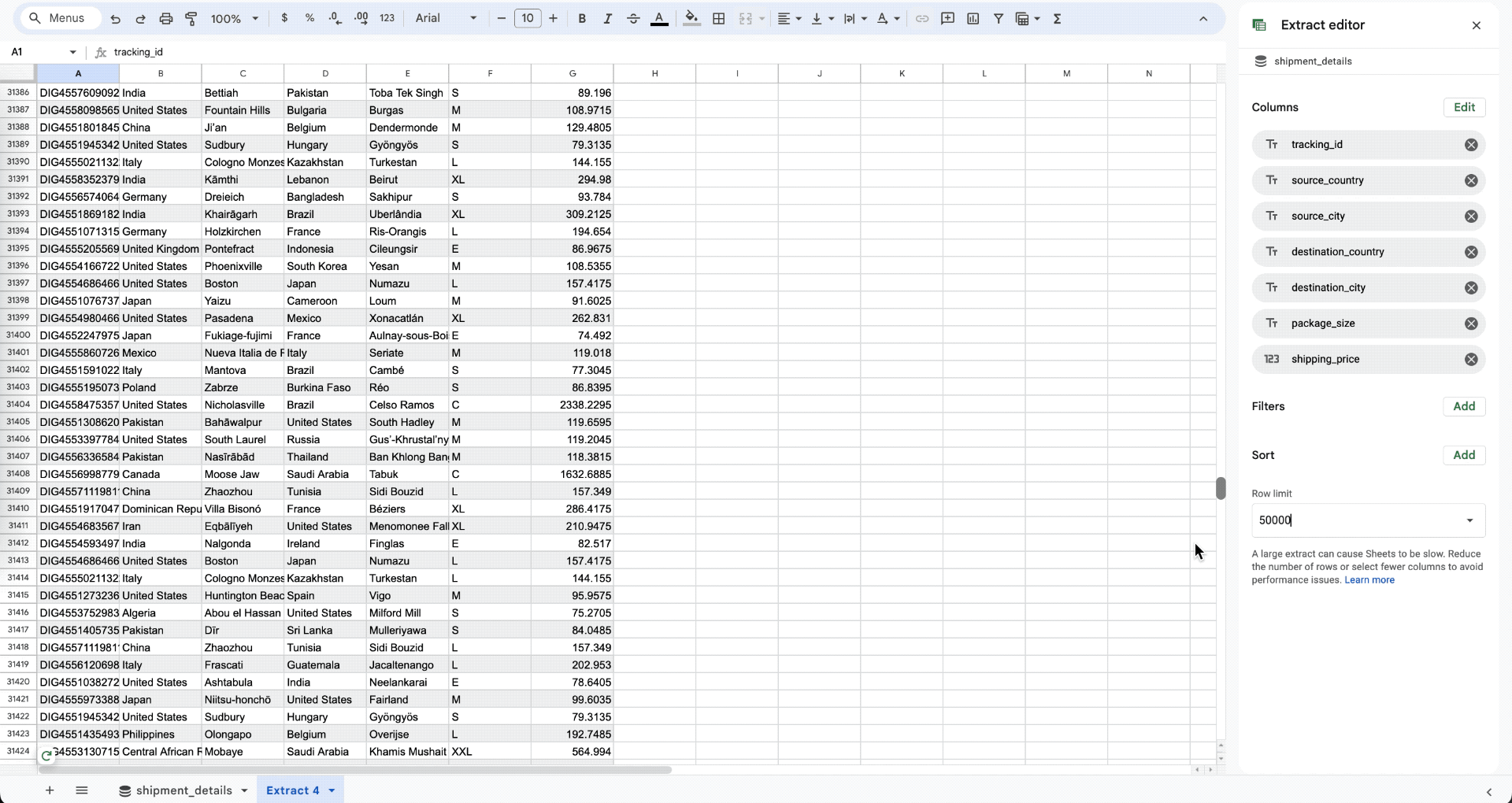Open the Row limit dropdown

[1469, 520]
